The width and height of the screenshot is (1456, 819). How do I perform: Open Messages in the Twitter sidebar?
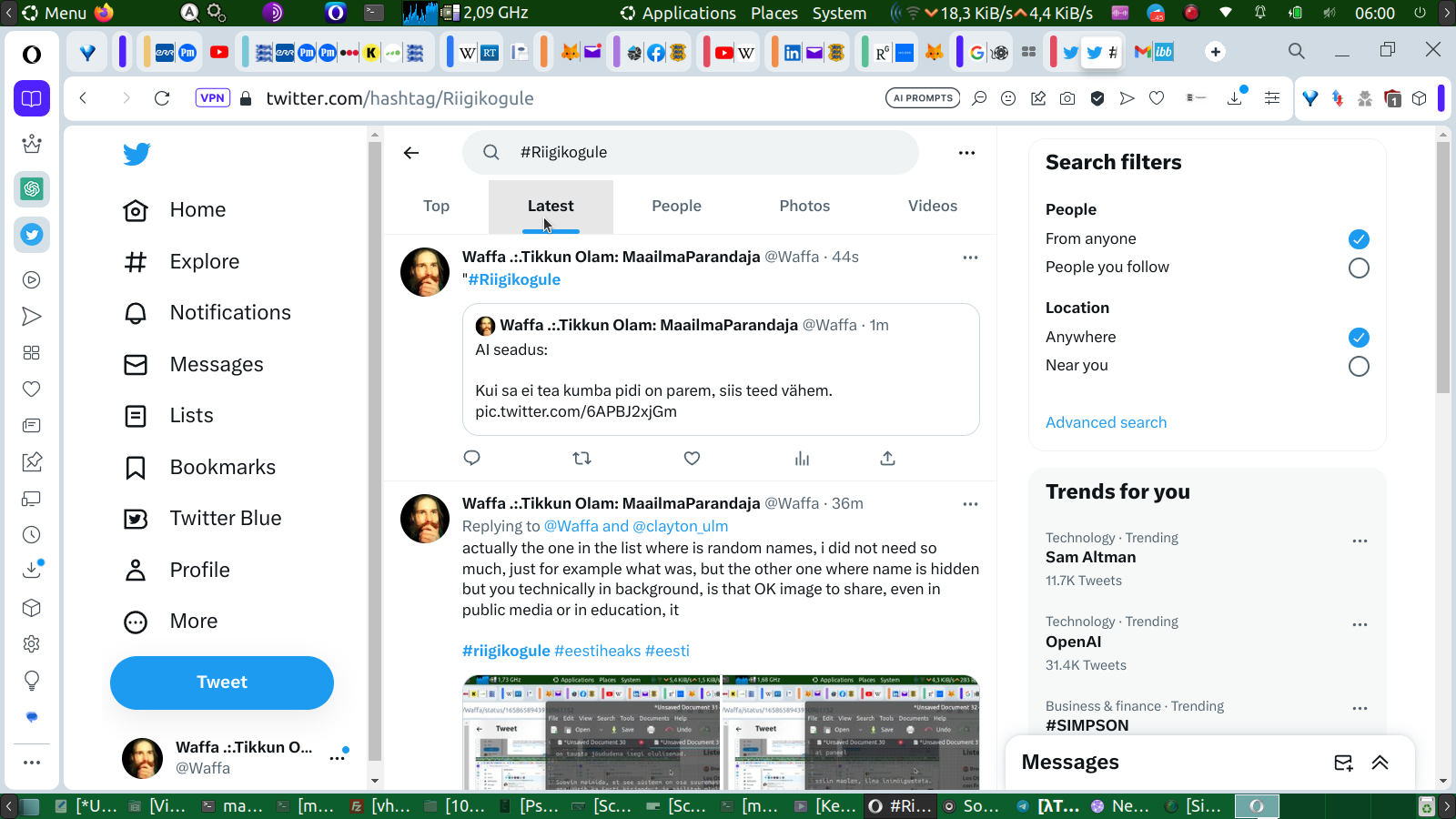click(194, 365)
